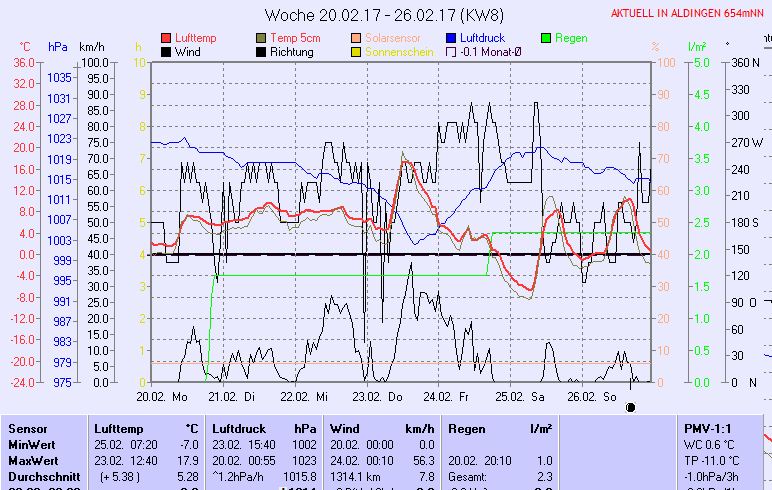Image resolution: width=772 pixels, height=490 pixels.
Task: Open the AKTUELL IN ALDINGEN 654mNN link
Action: 690,14
